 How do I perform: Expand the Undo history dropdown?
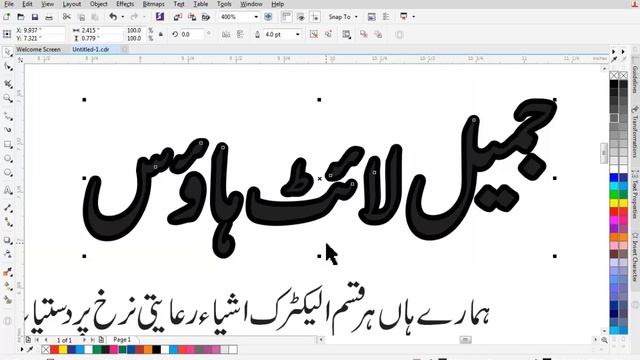pyautogui.click(x=122, y=17)
